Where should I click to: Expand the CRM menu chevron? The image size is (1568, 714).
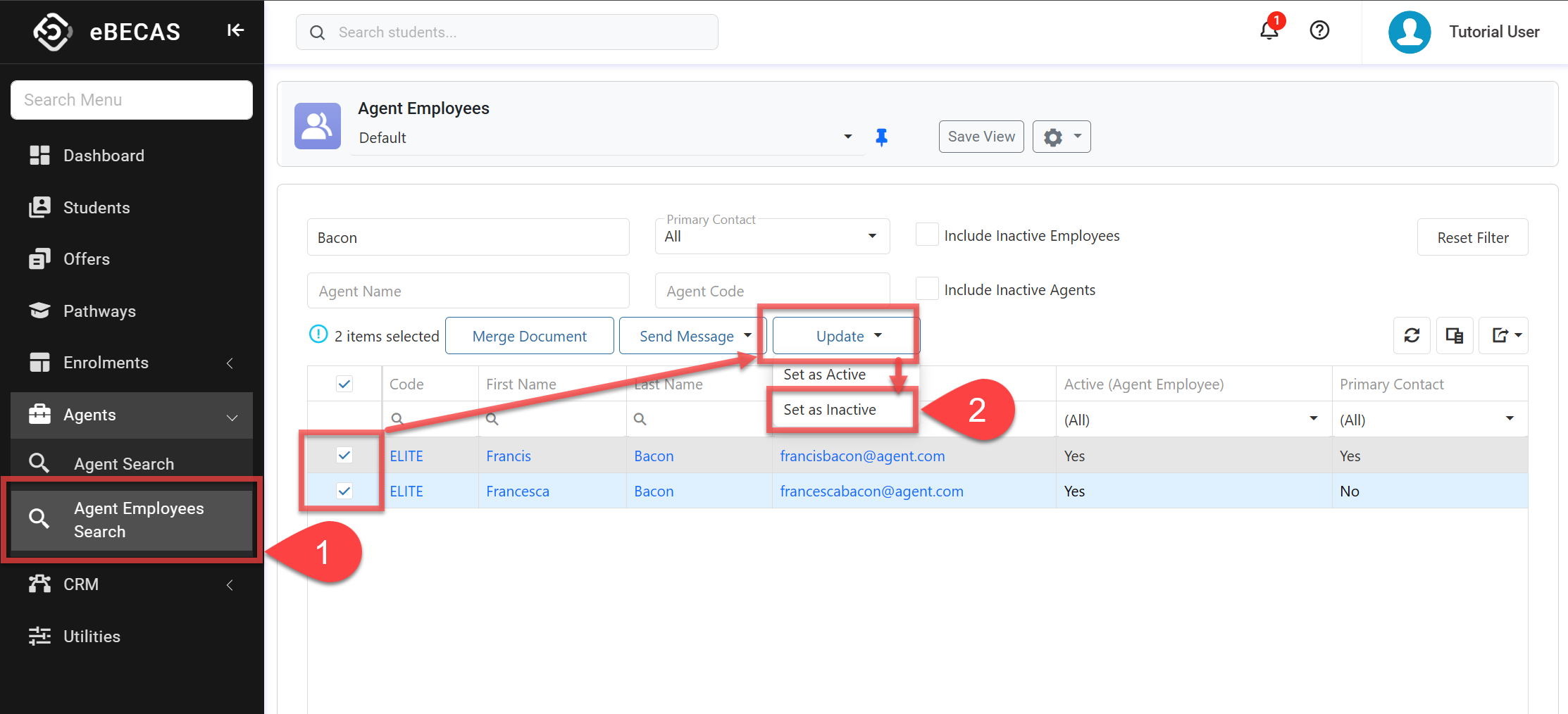click(x=230, y=584)
